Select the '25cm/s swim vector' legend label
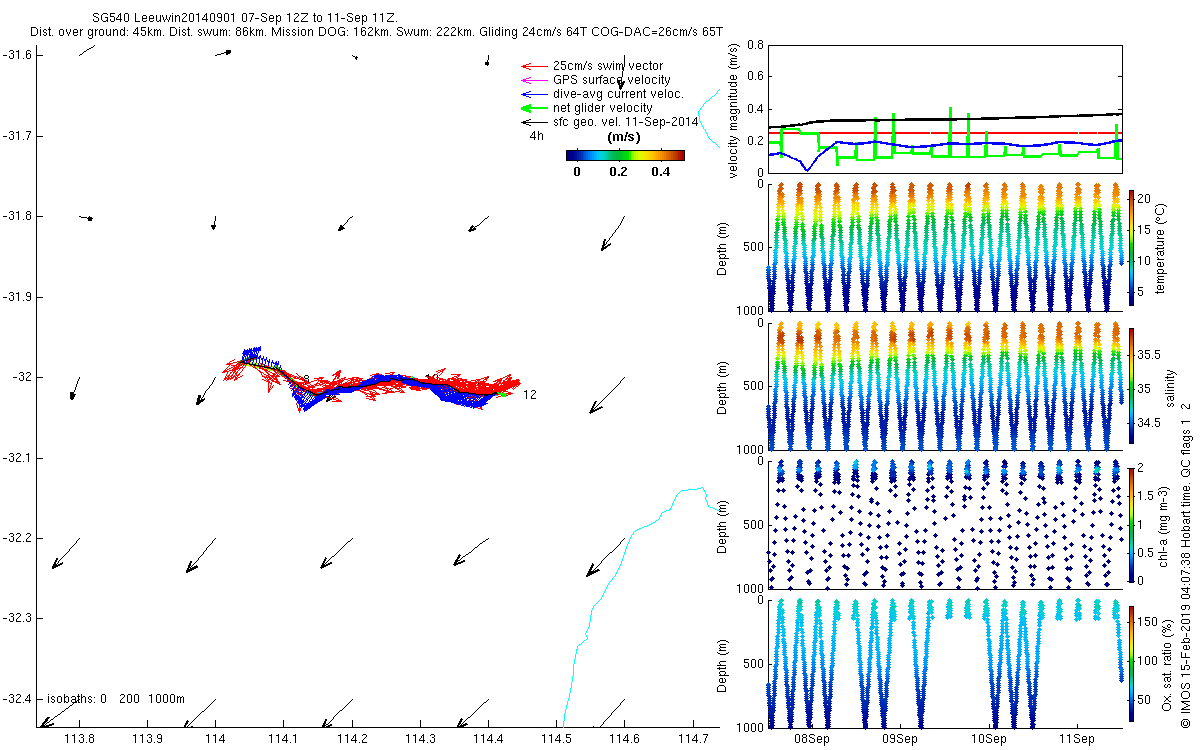The width and height of the screenshot is (1200, 750). point(608,66)
